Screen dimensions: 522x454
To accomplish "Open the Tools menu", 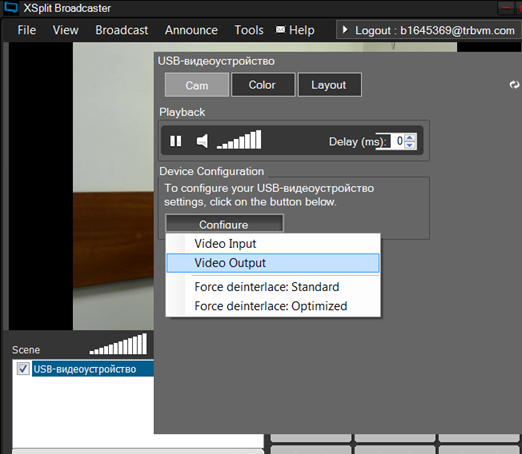I will [x=249, y=30].
